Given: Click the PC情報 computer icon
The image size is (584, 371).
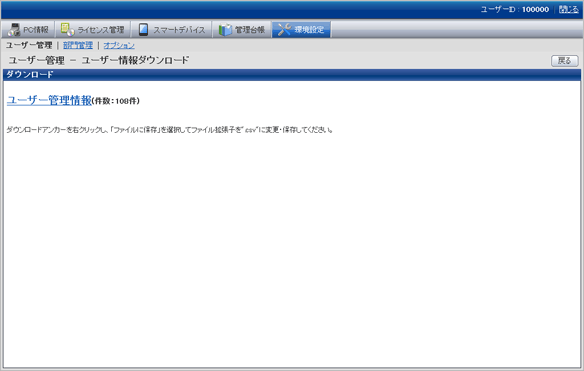Looking at the screenshot, I should coord(14,29).
